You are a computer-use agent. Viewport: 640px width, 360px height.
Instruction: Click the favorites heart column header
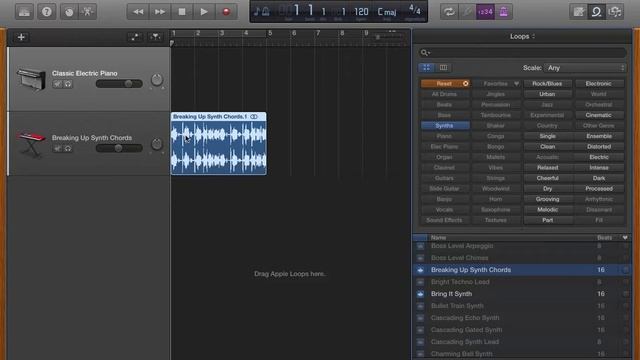(625, 238)
